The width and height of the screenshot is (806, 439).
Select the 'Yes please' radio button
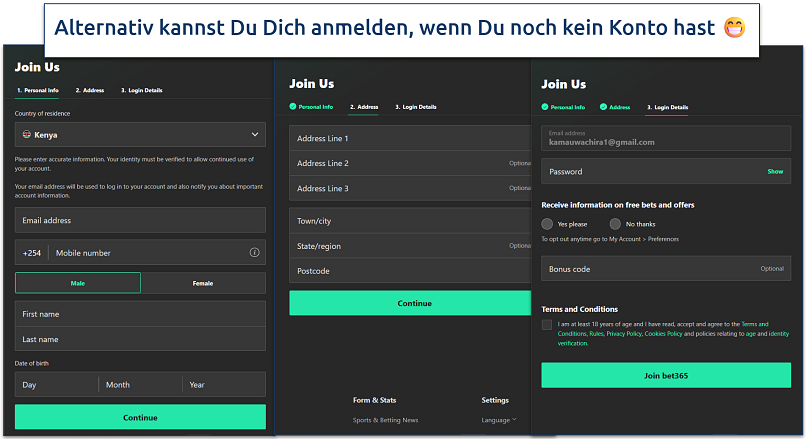coord(547,224)
